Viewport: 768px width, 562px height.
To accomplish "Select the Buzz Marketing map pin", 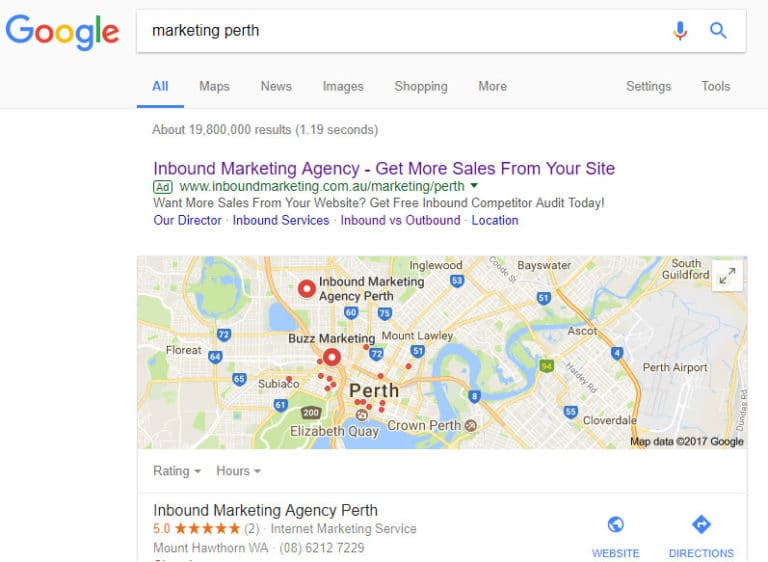I will (x=332, y=357).
